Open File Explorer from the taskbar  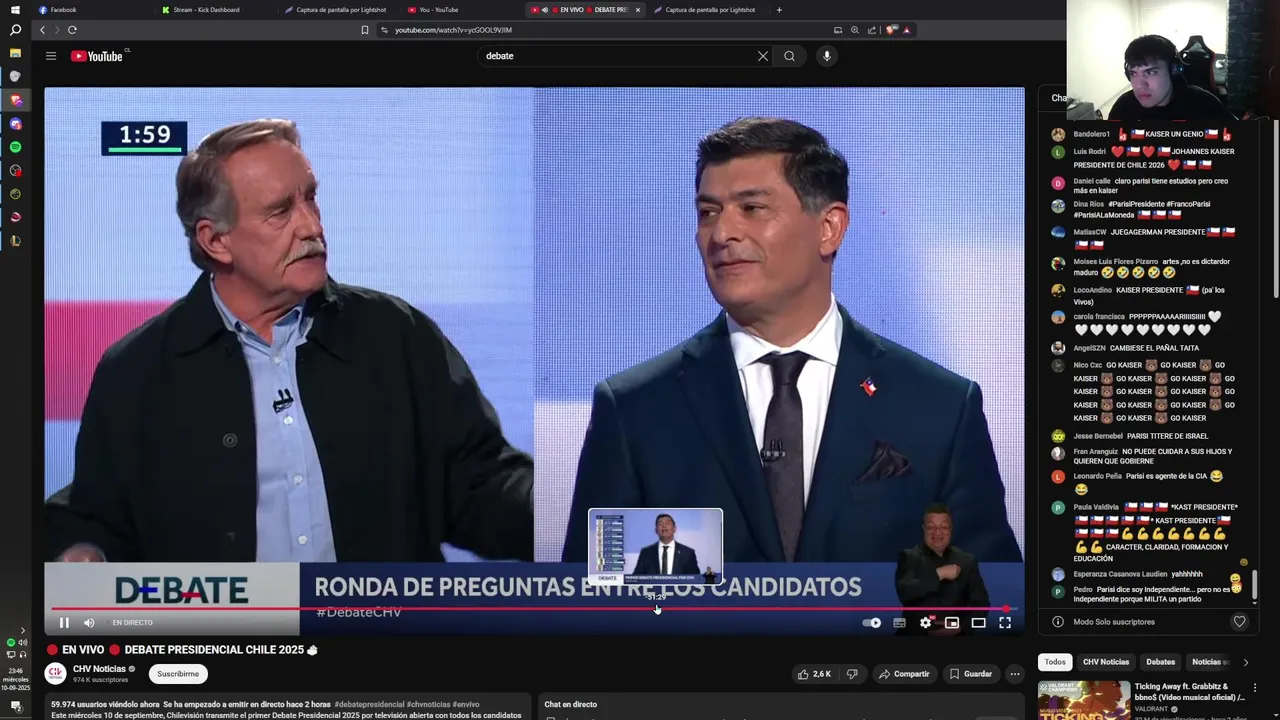click(15, 53)
